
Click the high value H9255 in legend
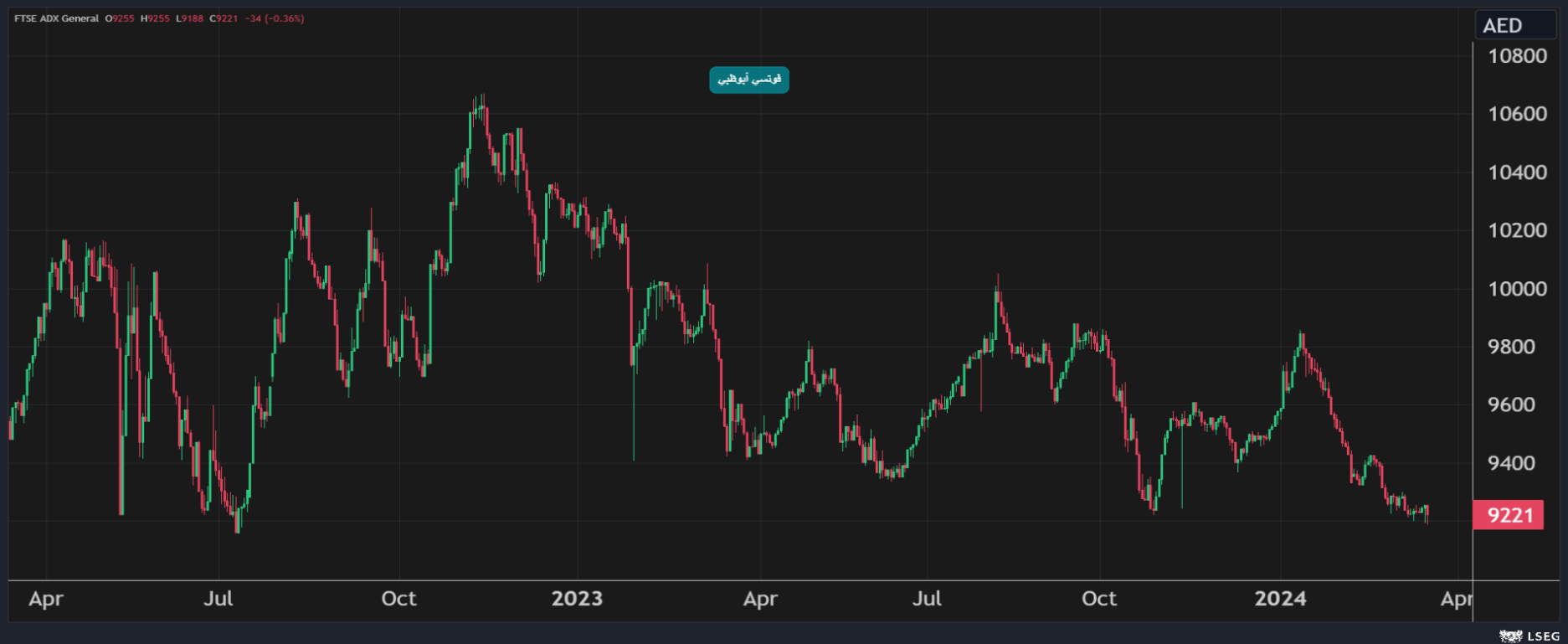[155, 18]
